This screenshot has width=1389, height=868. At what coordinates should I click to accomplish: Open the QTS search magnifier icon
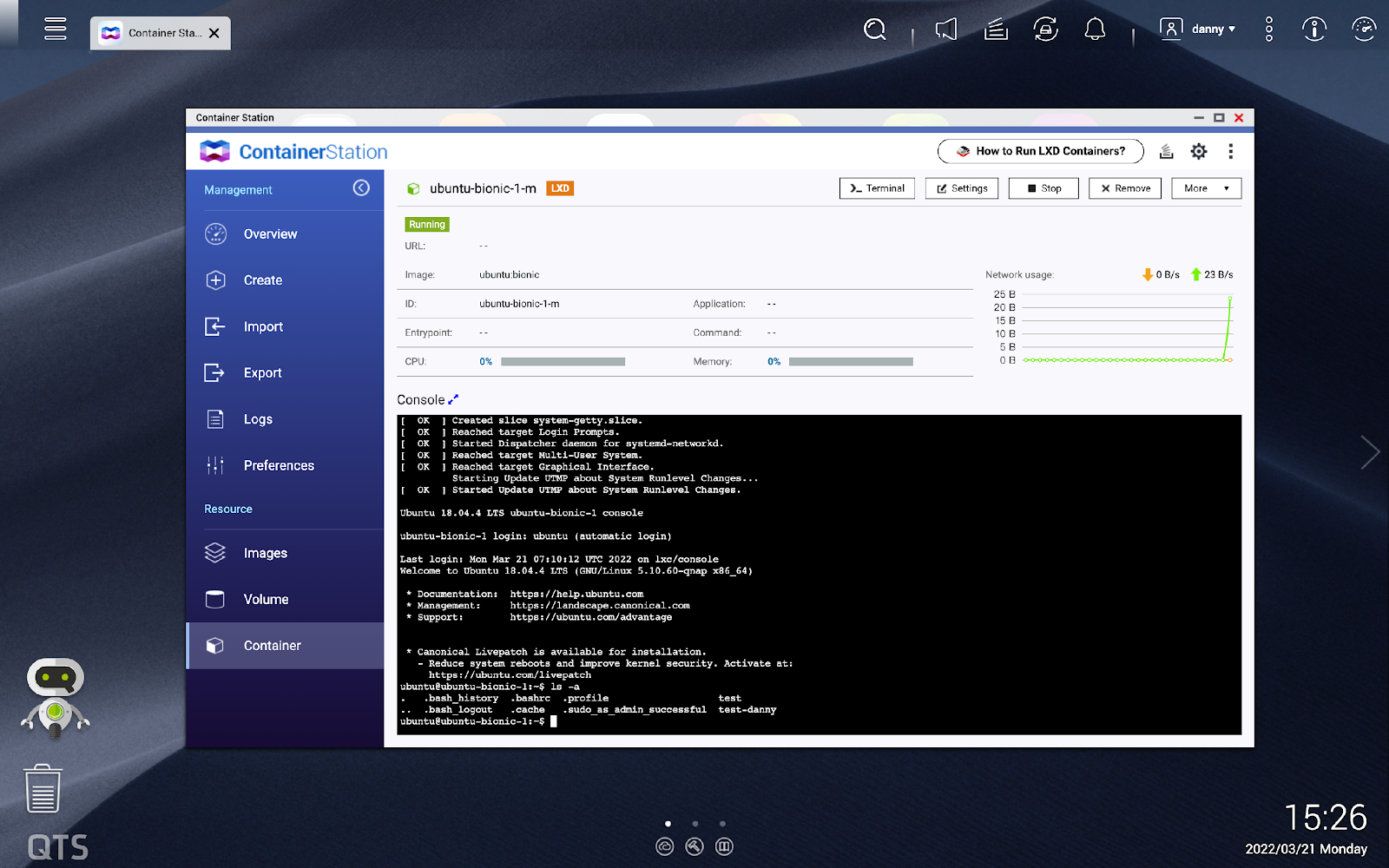point(875,30)
